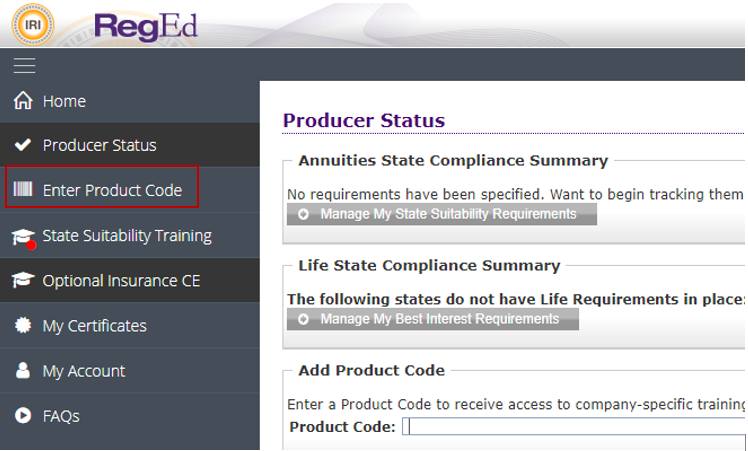Screen dimensions: 748x451
Task: Open the Home menu item
Action: point(64,101)
